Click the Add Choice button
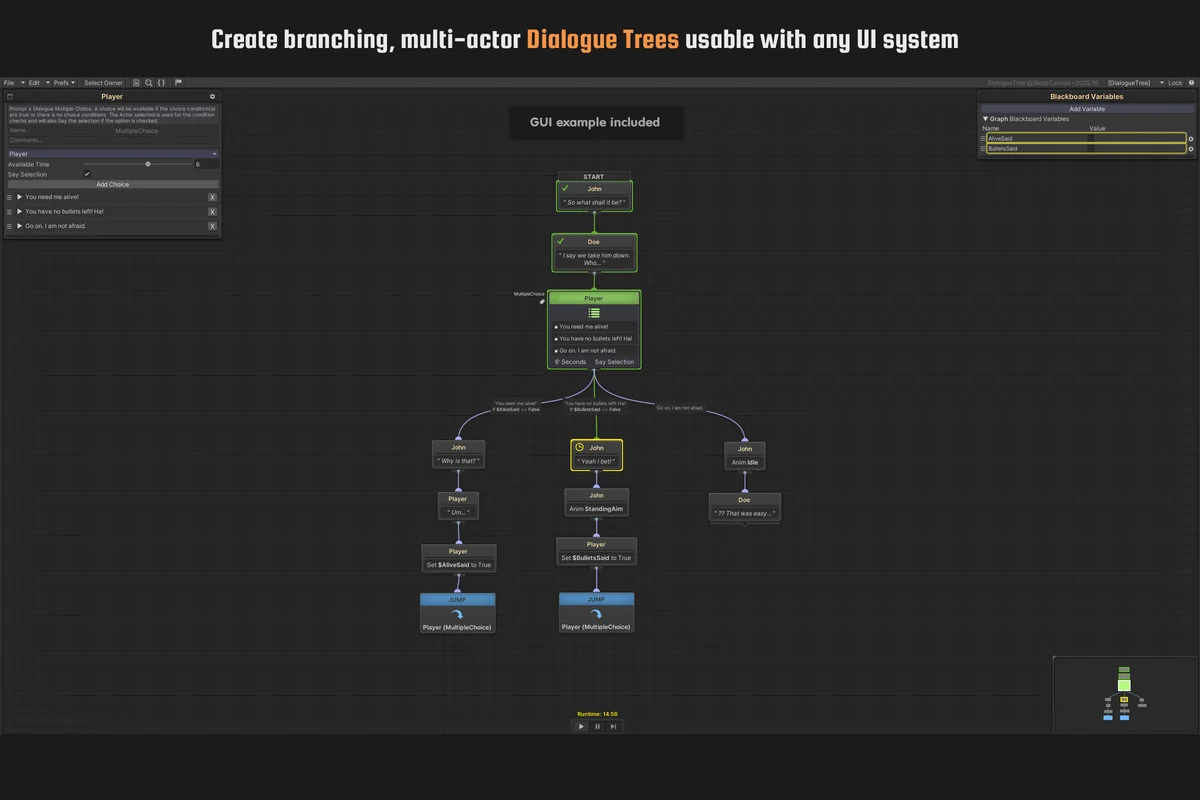This screenshot has width=1200, height=800. coord(112,184)
